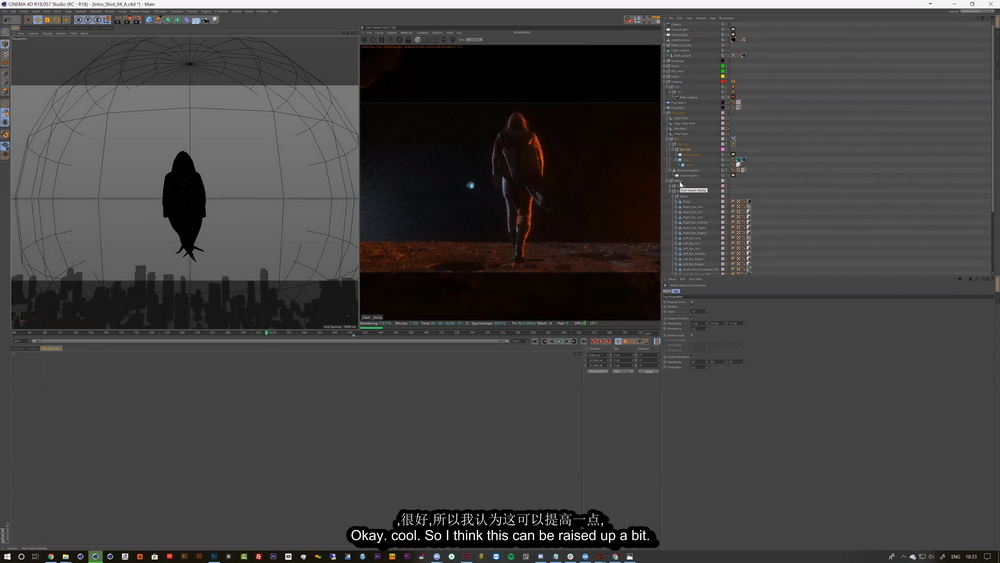The image size is (1000, 563).
Task: Click the Record Active Objects red button
Action: coord(594,341)
